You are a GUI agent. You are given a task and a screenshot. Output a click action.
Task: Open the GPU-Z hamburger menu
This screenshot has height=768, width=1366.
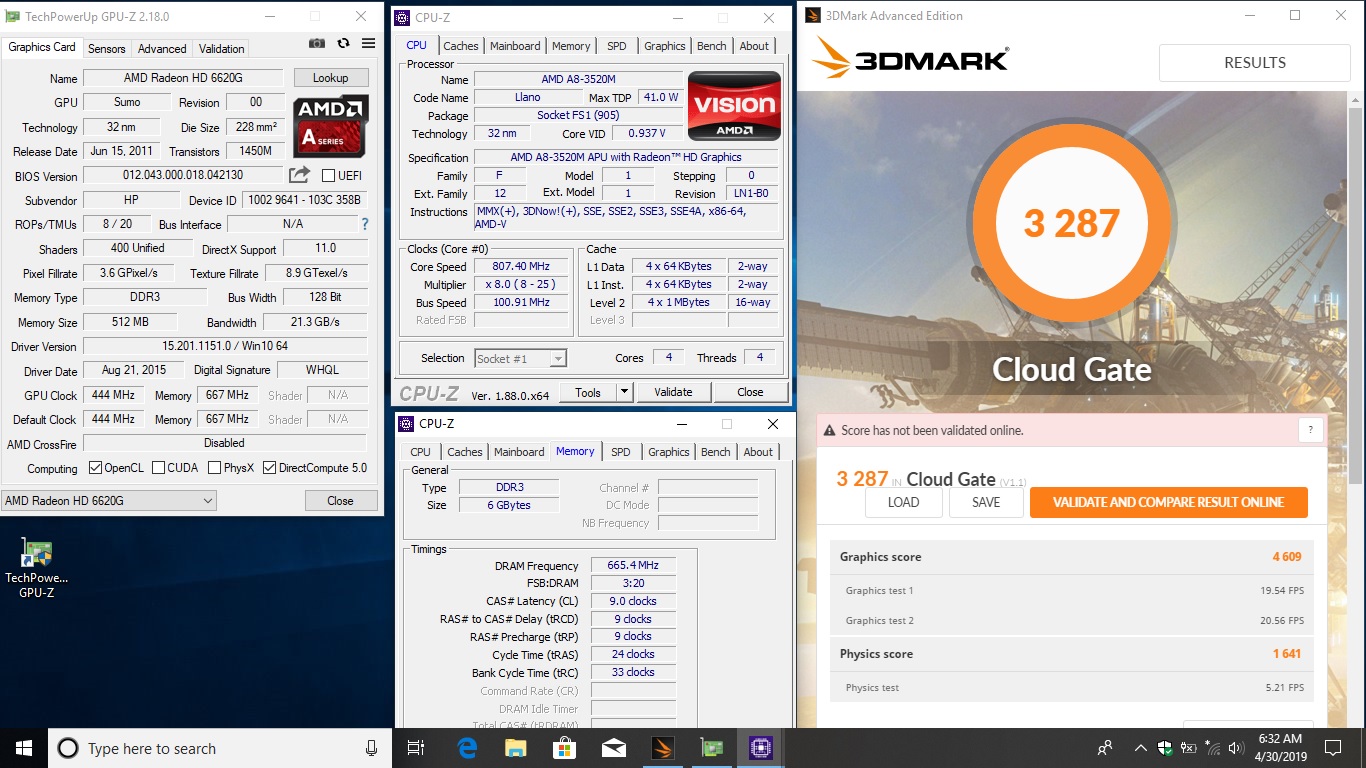pos(369,43)
